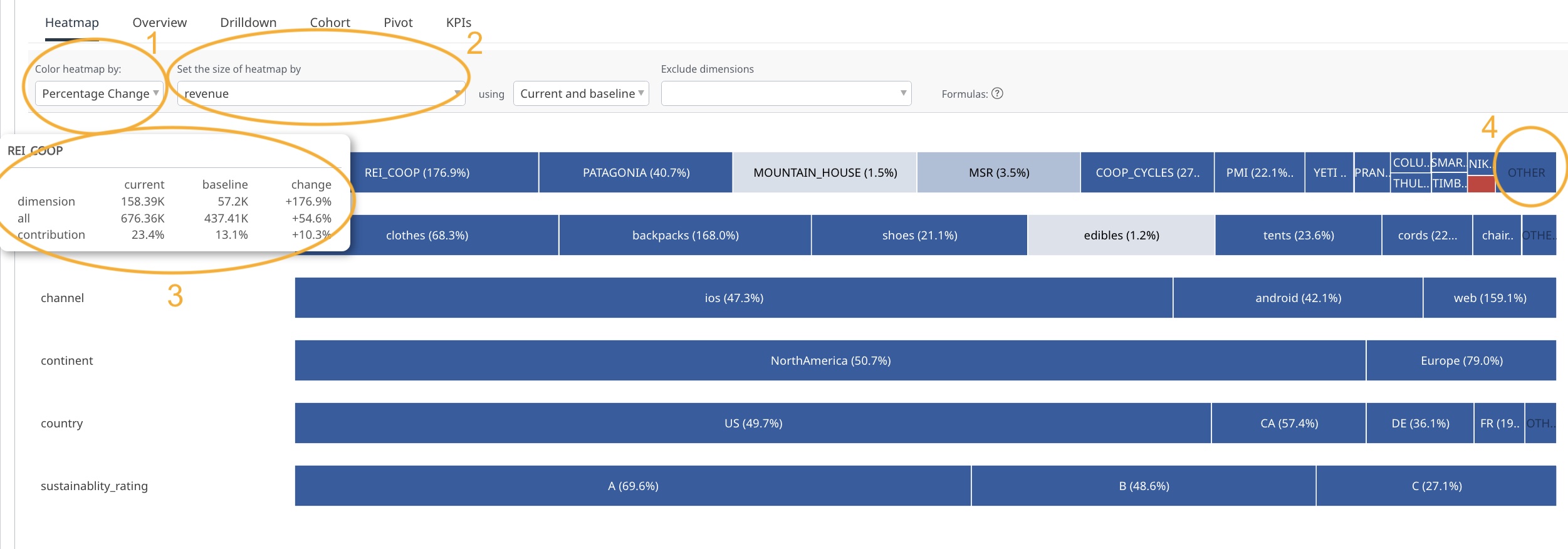The image size is (1568, 549).
Task: Open the KPIs tab
Action: (458, 23)
